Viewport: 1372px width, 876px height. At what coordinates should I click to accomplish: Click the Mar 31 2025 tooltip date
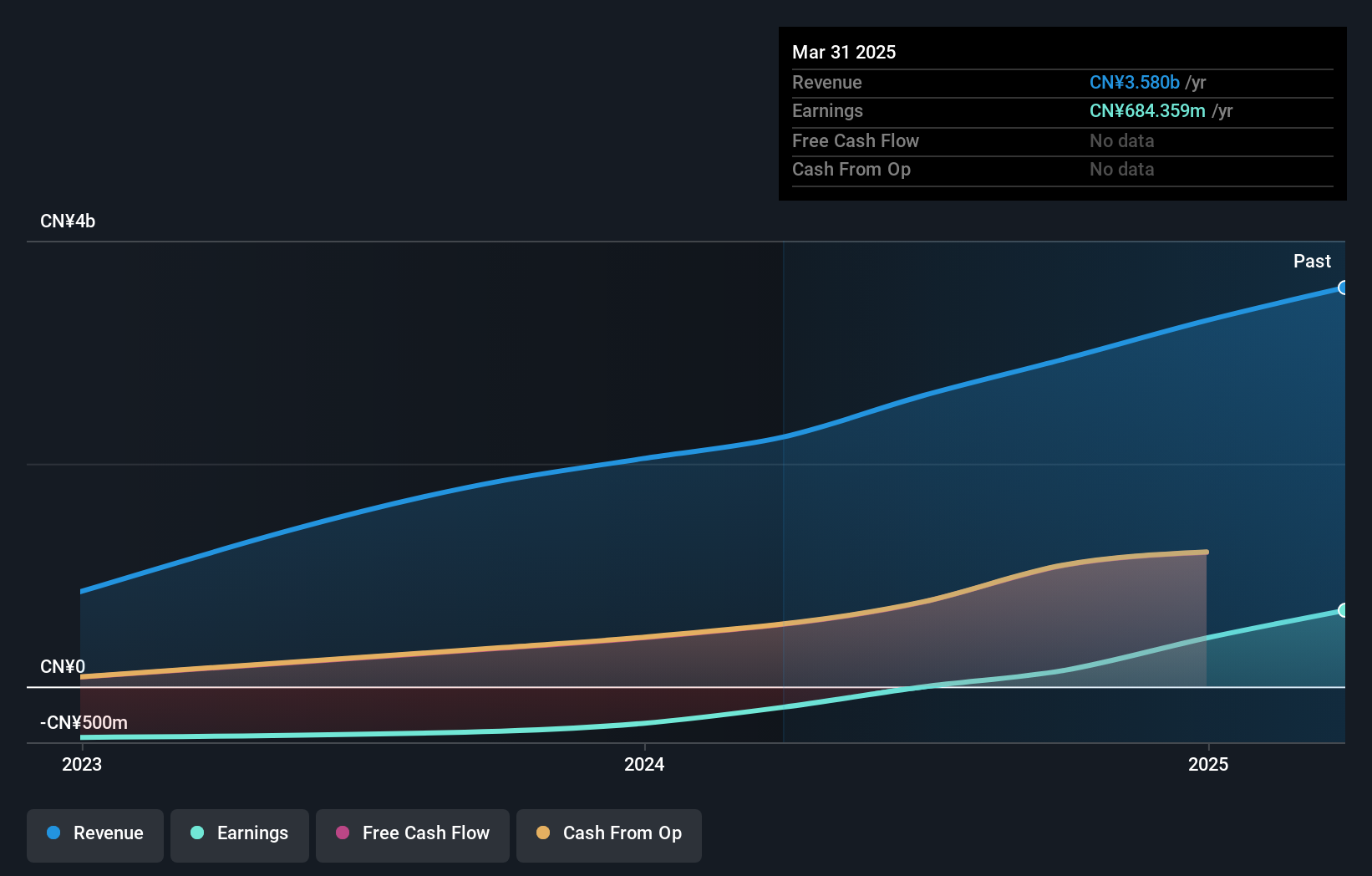[844, 52]
